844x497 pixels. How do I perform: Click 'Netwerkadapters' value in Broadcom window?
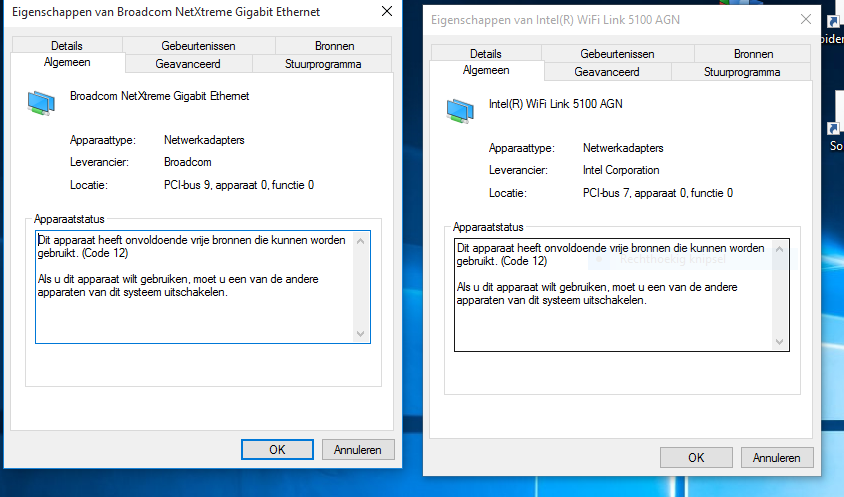point(204,140)
